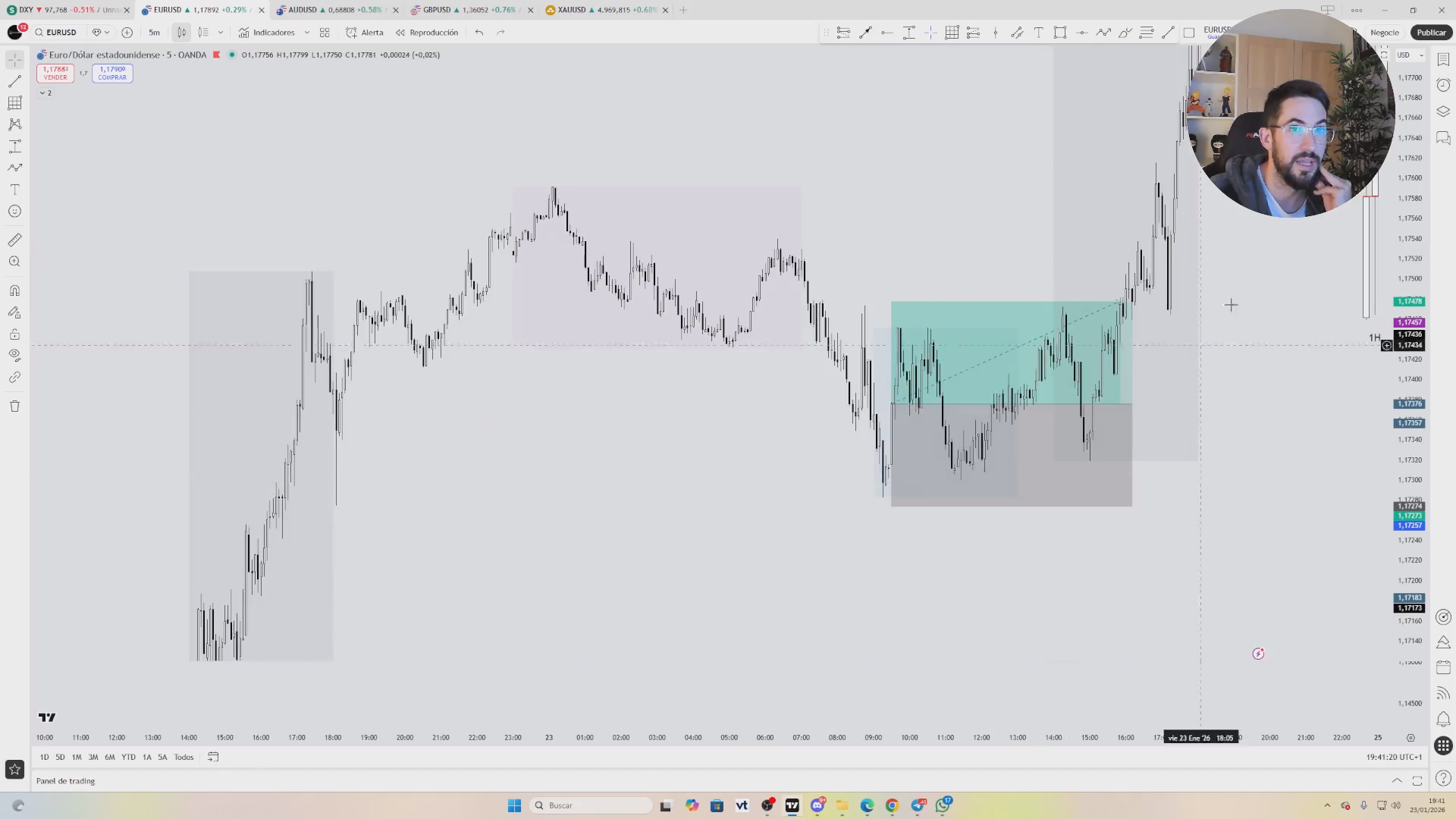Pick the text T tool in floating toolbar
Viewport: 1456px width, 819px height.
[x=1038, y=33]
